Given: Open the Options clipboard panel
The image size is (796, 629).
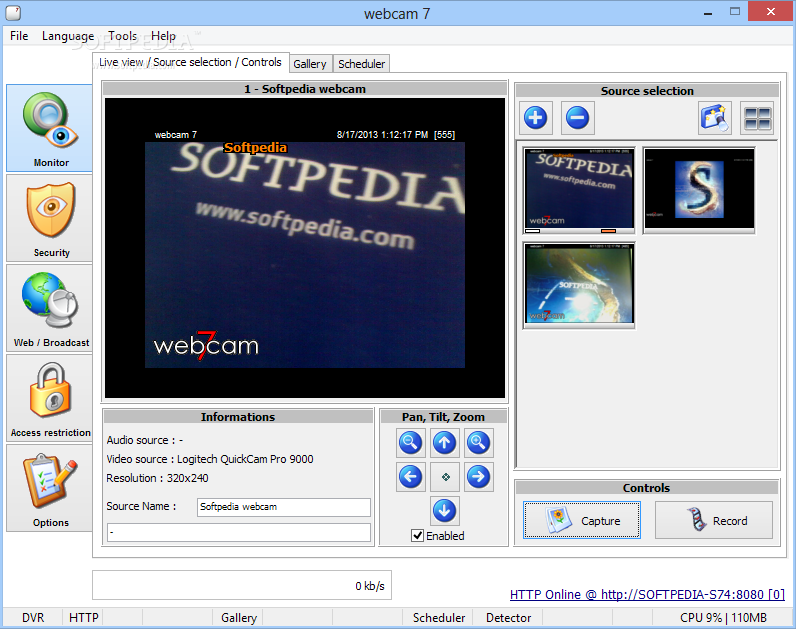Looking at the screenshot, I should tap(49, 488).
